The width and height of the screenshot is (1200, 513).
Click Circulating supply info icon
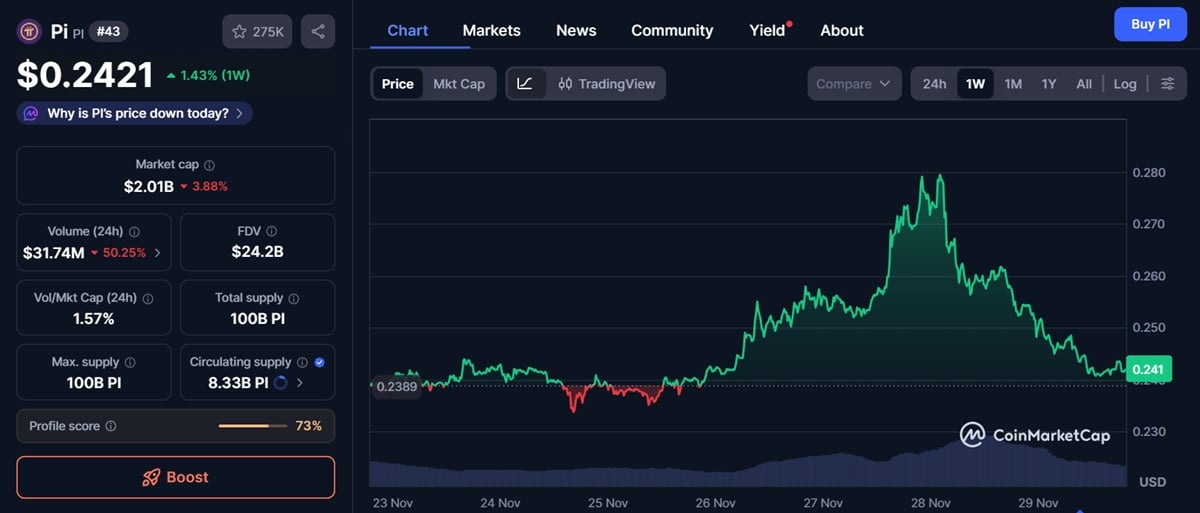coord(302,362)
